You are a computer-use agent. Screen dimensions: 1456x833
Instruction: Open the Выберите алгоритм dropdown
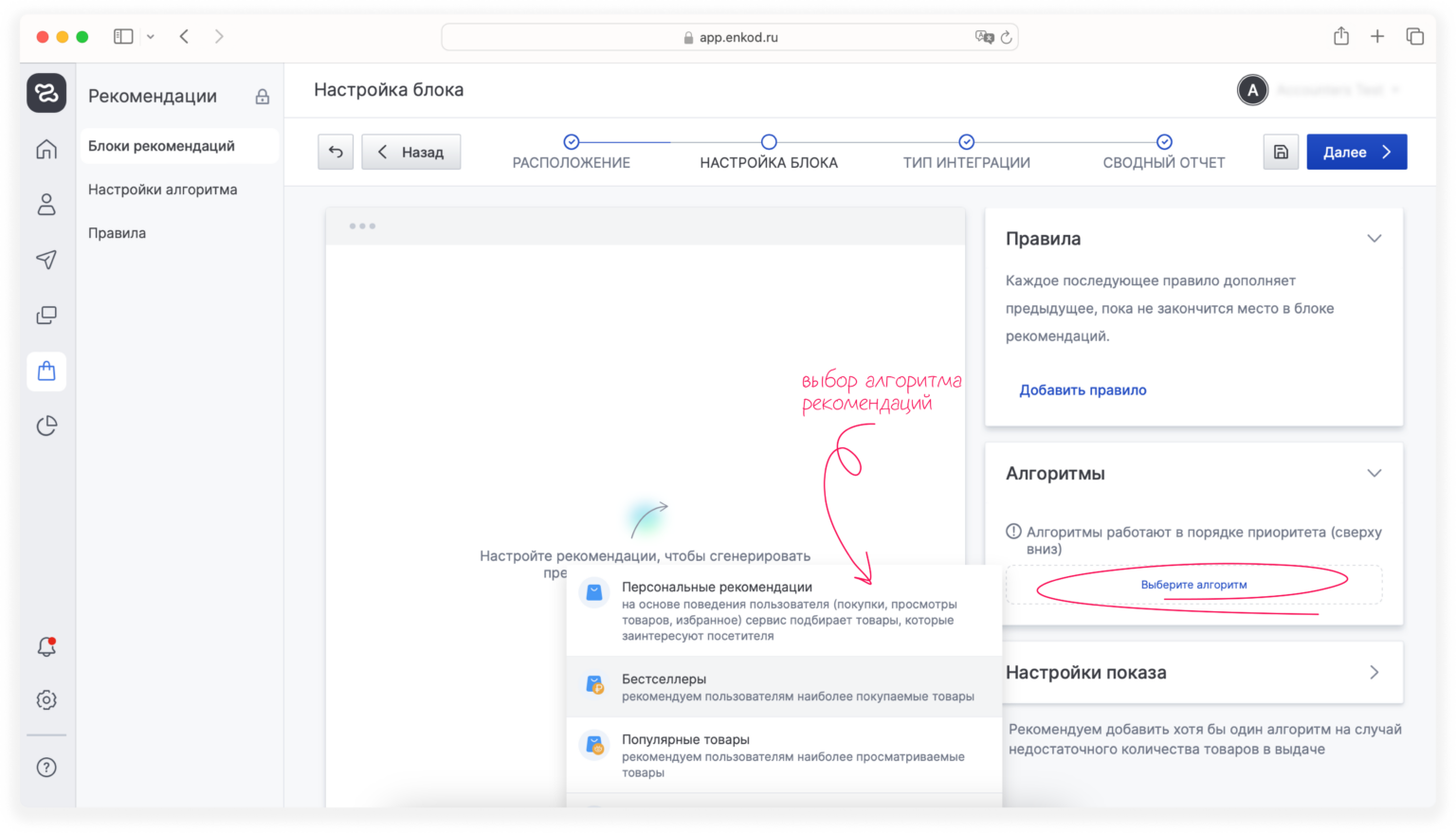tap(1193, 585)
